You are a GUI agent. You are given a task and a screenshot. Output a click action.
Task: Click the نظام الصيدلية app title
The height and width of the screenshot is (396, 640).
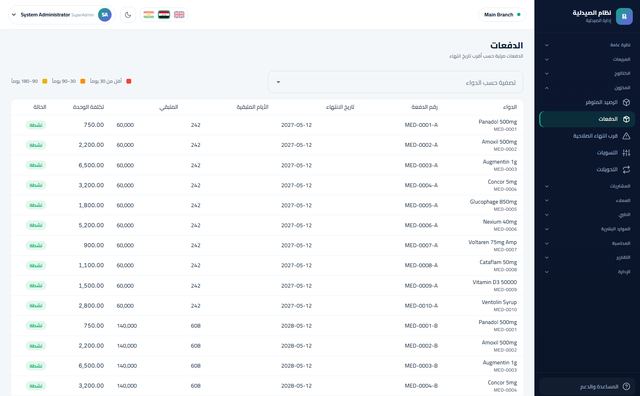coord(592,13)
